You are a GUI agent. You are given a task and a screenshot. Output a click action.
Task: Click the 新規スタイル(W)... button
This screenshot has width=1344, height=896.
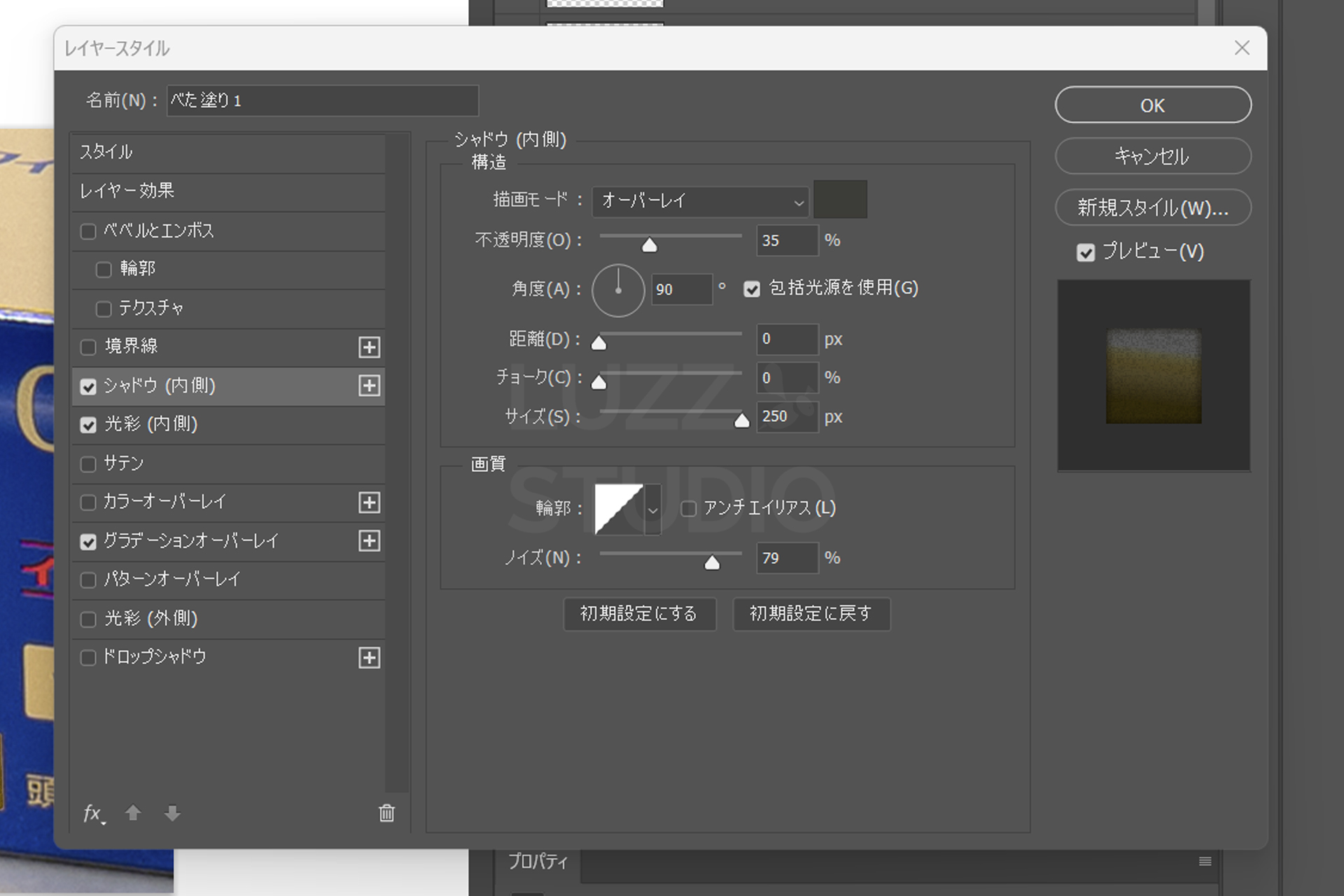pos(1152,208)
